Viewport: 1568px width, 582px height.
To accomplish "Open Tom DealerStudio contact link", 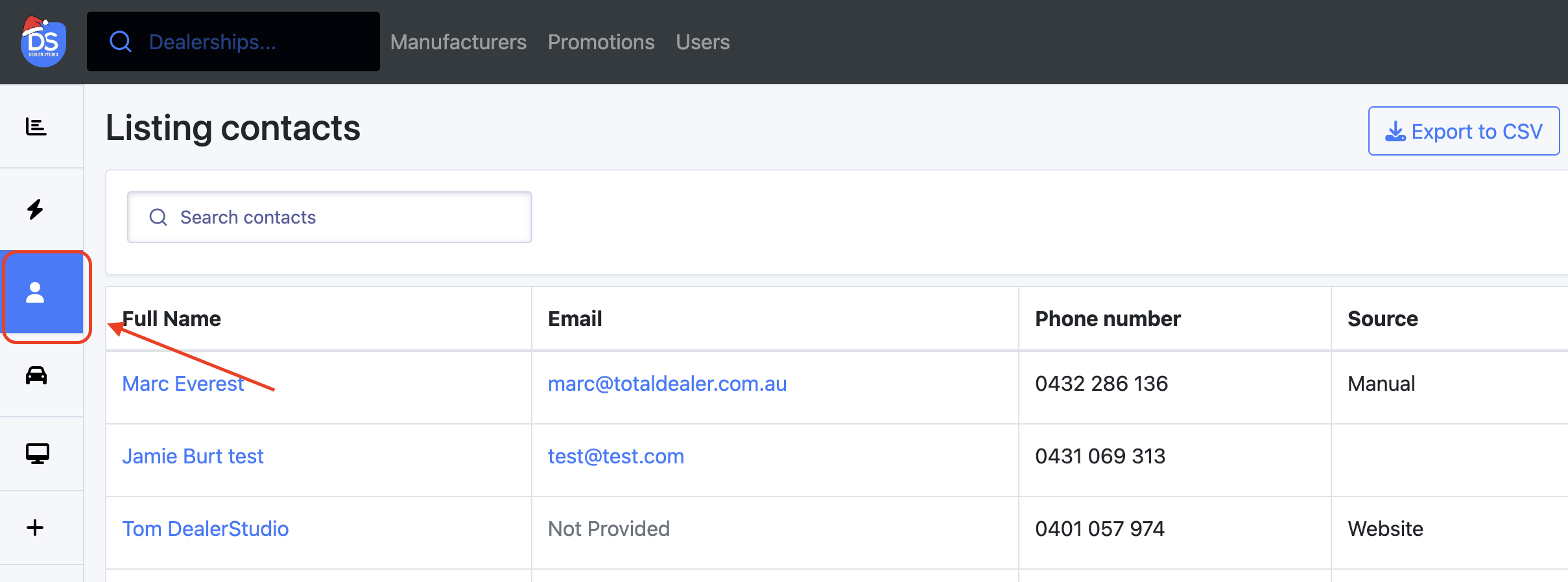I will [205, 529].
